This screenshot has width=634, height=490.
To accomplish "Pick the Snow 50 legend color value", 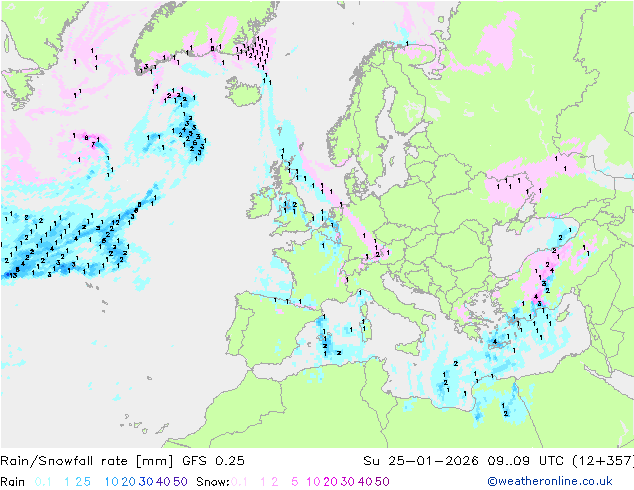I will click(382, 482).
